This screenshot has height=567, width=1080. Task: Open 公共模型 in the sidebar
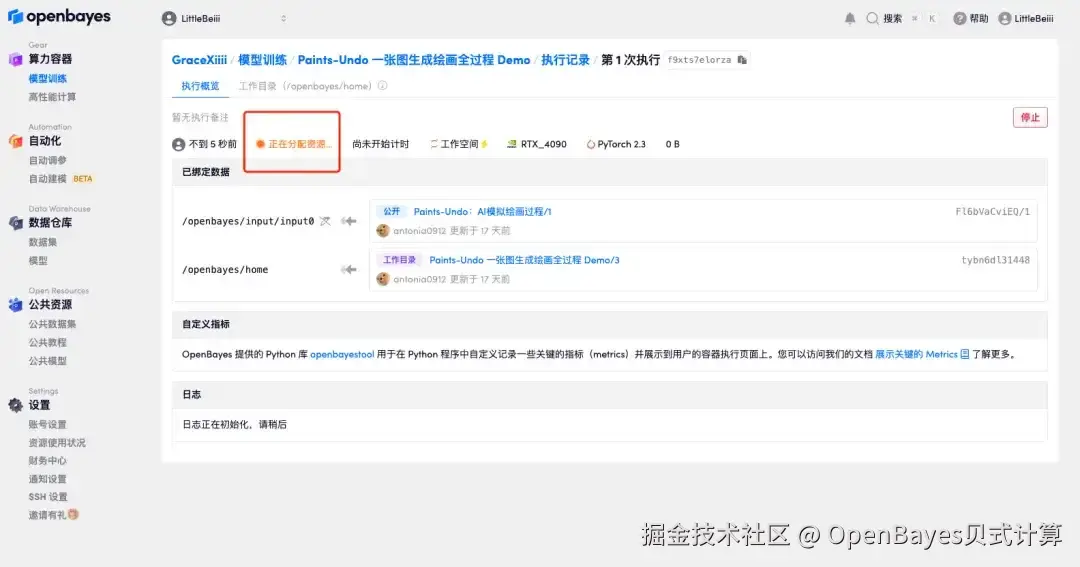coord(48,361)
